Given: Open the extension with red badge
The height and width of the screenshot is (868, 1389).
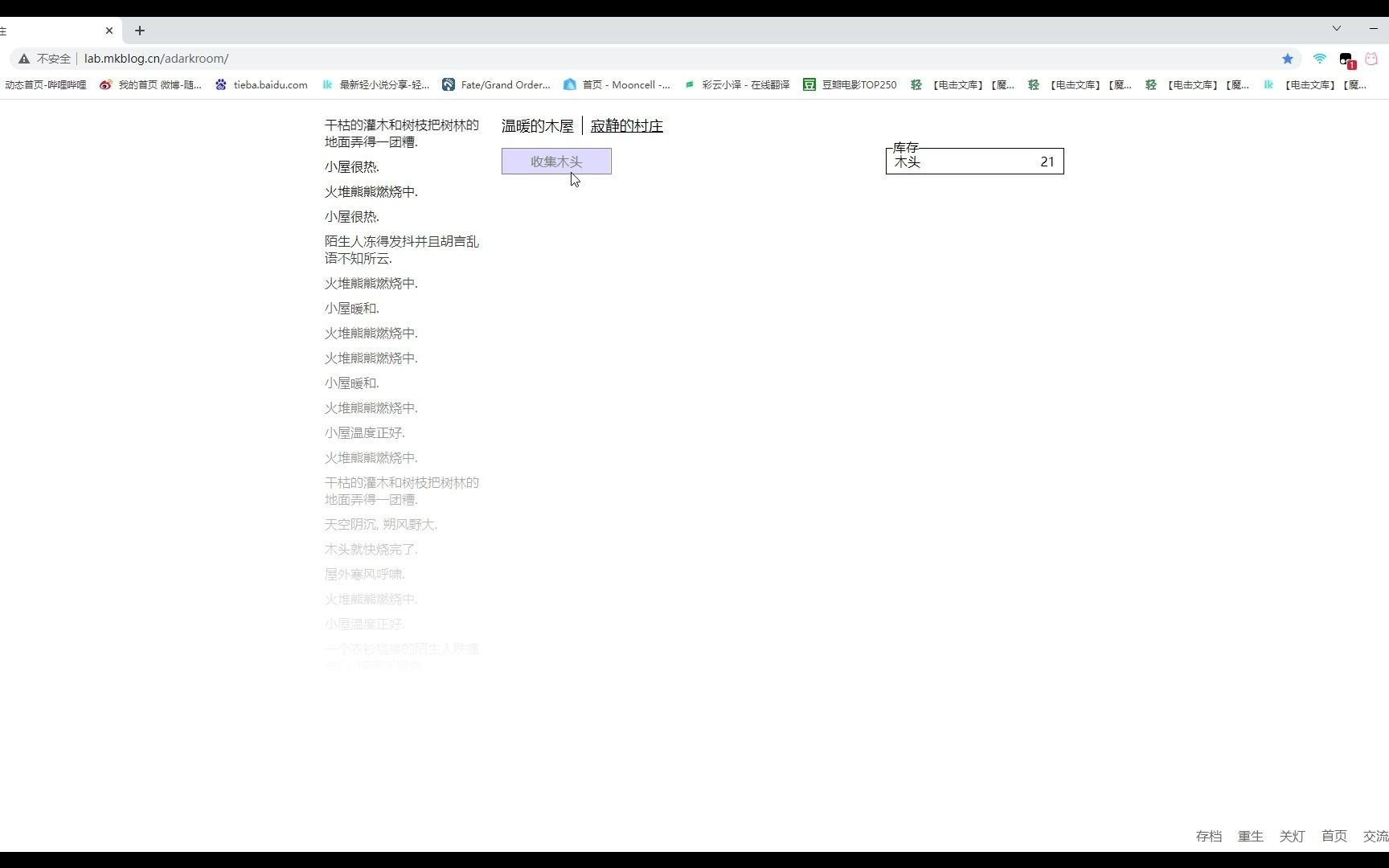Looking at the screenshot, I should (1347, 59).
